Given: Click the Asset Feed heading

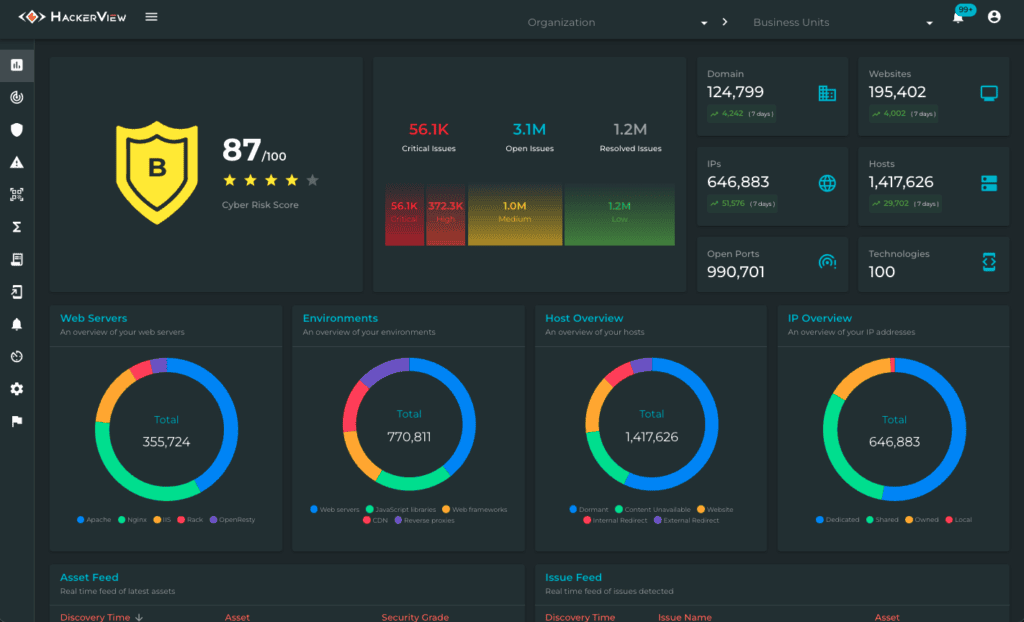Looking at the screenshot, I should click(x=89, y=578).
